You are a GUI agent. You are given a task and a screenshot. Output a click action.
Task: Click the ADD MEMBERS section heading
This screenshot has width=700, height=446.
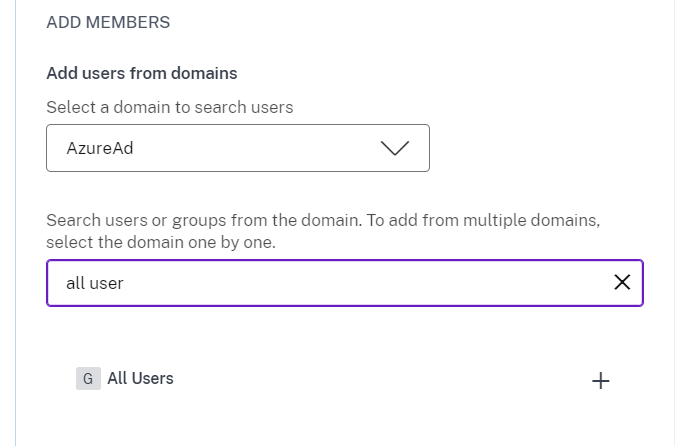click(108, 22)
